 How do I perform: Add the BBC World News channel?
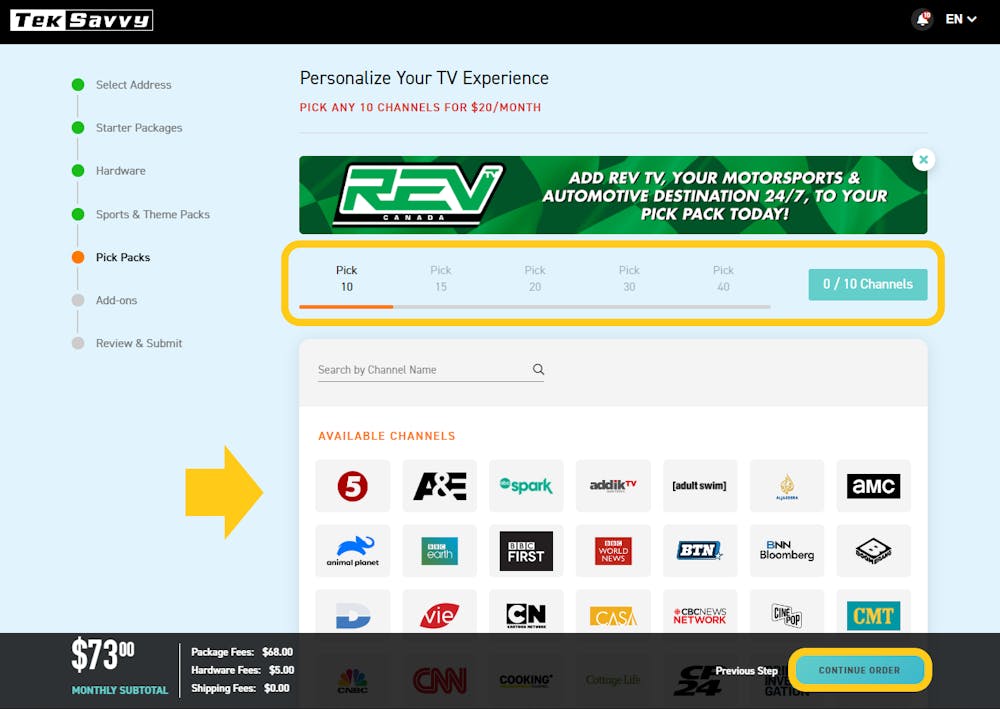pyautogui.click(x=613, y=551)
